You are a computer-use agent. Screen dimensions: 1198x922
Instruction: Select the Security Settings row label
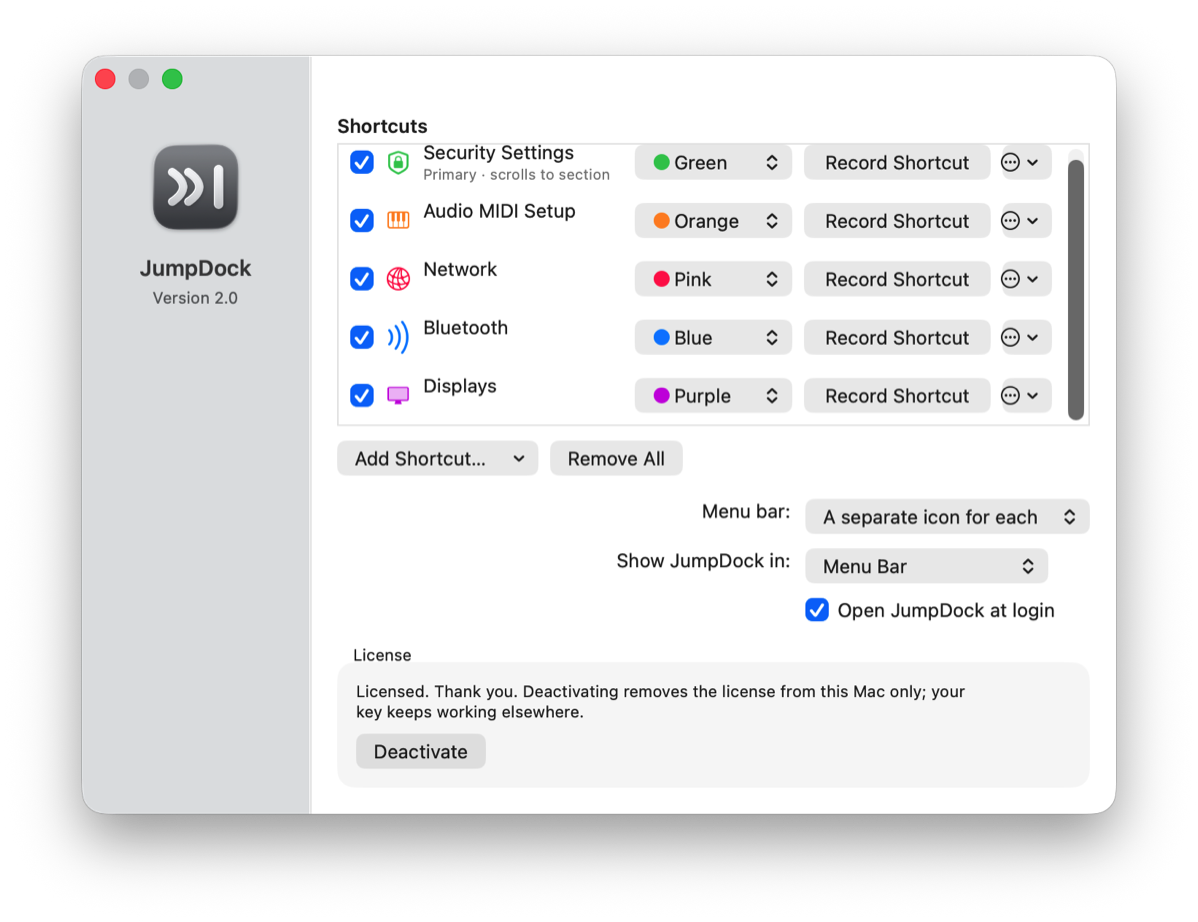498,153
